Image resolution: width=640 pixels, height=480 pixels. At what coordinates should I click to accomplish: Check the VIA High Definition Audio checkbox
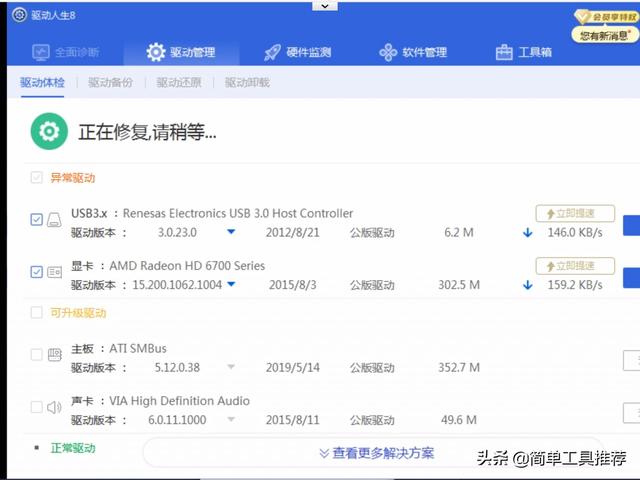(36, 407)
